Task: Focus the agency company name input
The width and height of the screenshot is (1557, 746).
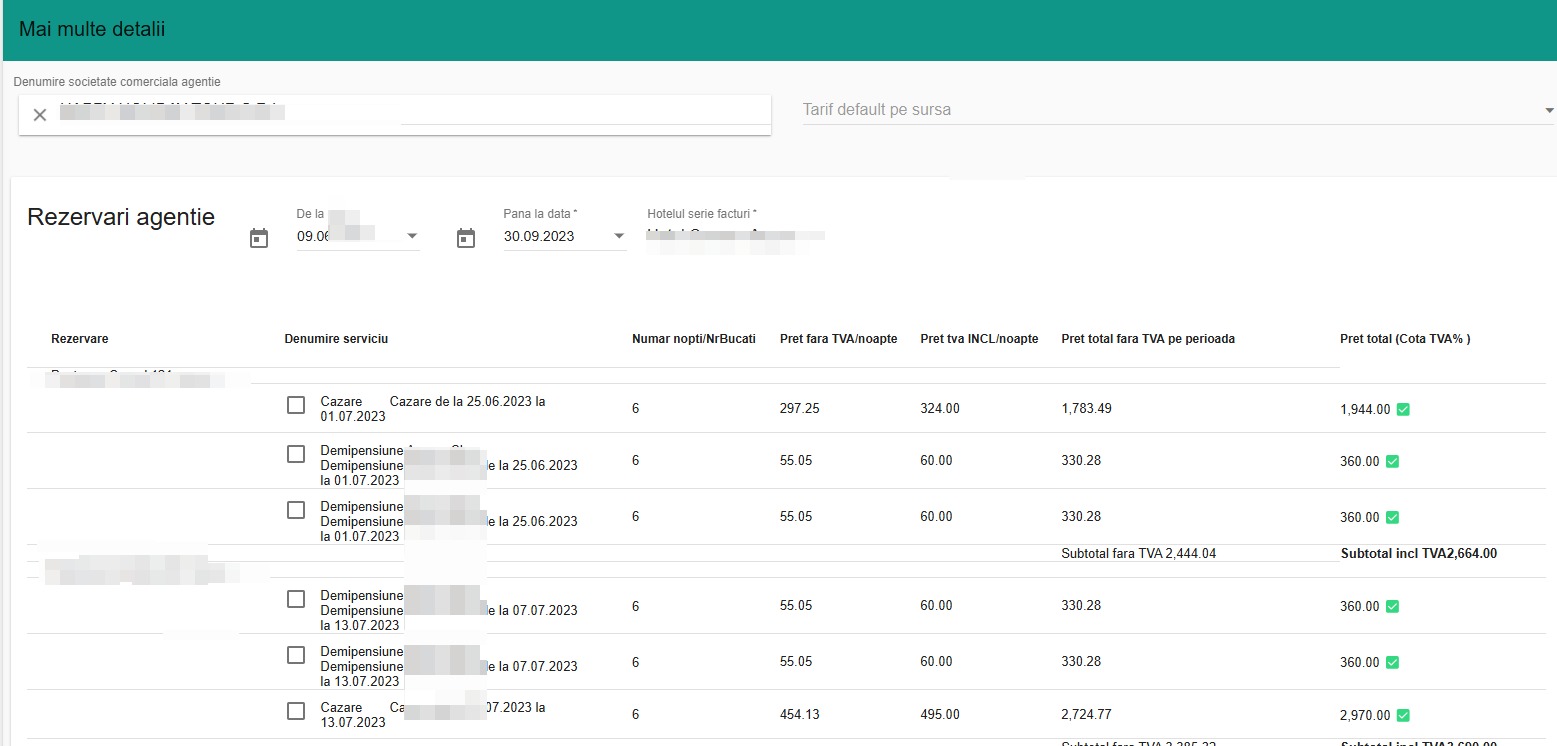Action: (x=415, y=113)
